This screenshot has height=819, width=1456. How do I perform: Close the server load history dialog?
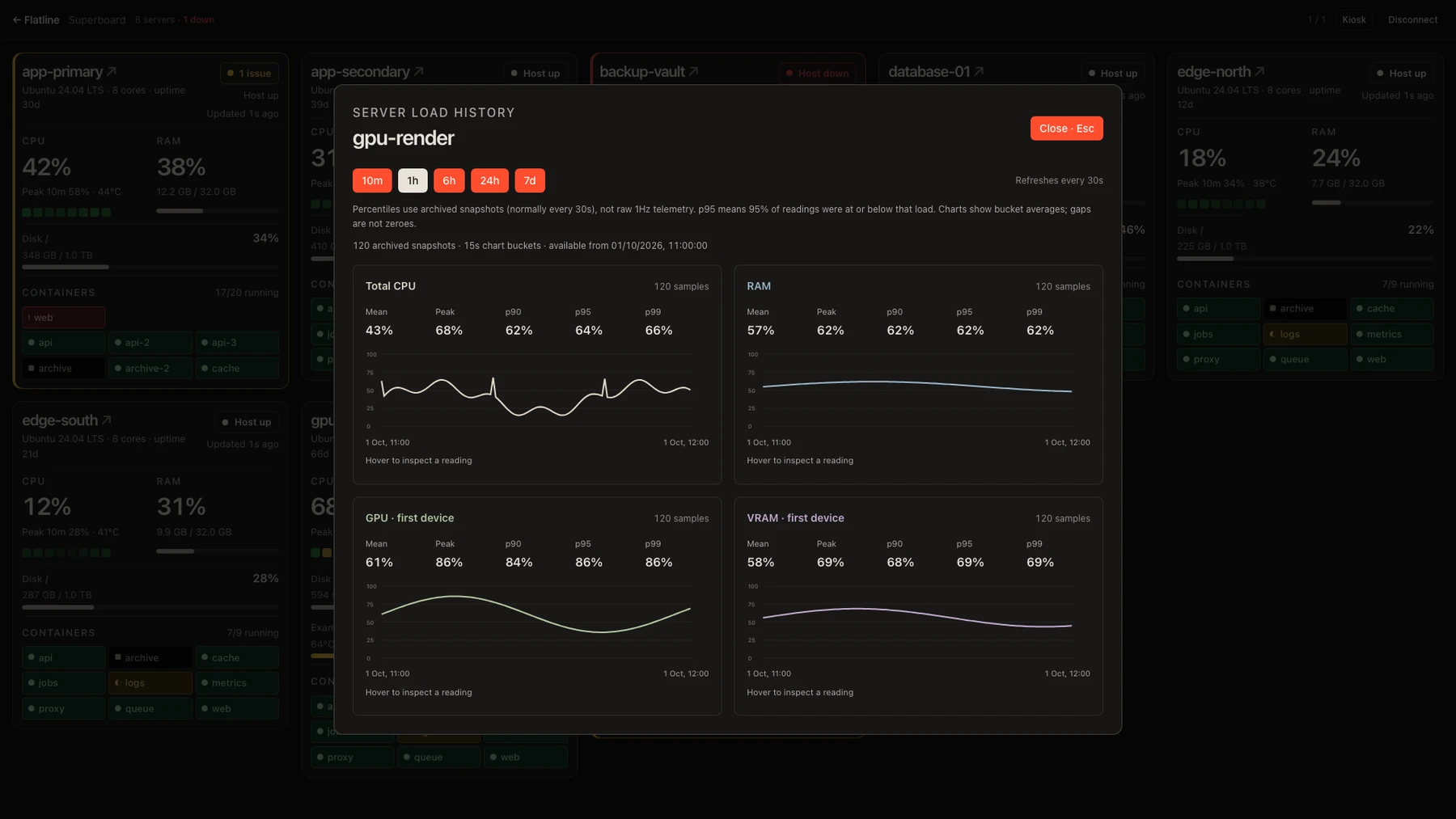point(1066,129)
